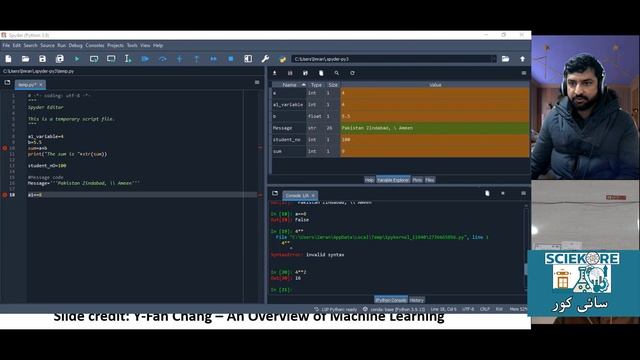Import data icon in Variable Explorer

click(x=275, y=73)
